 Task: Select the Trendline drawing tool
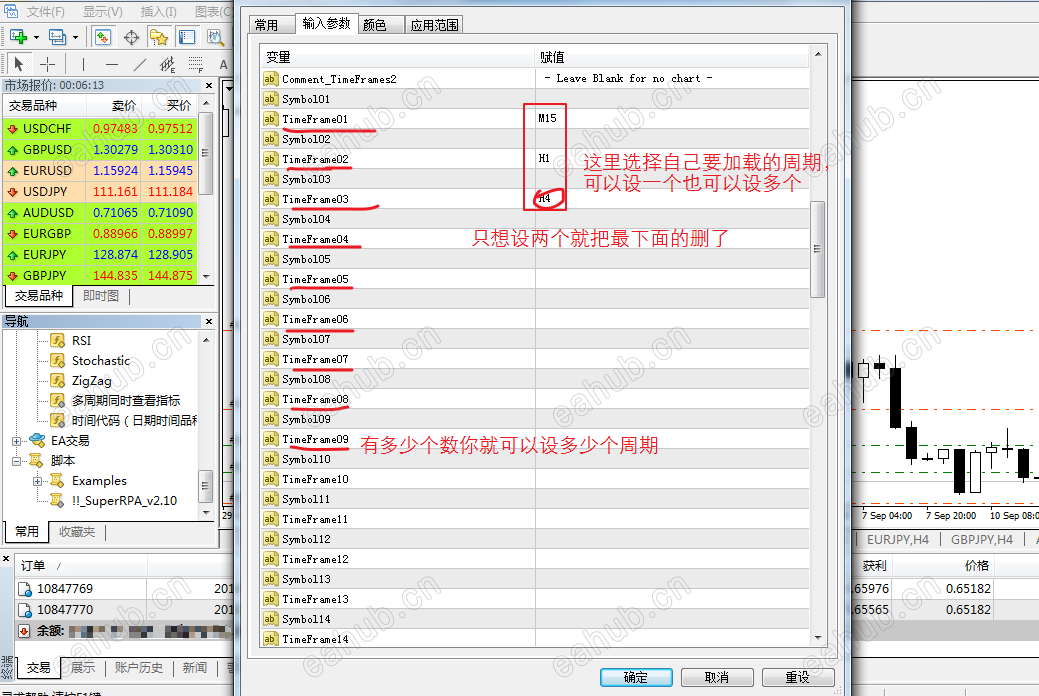139,64
